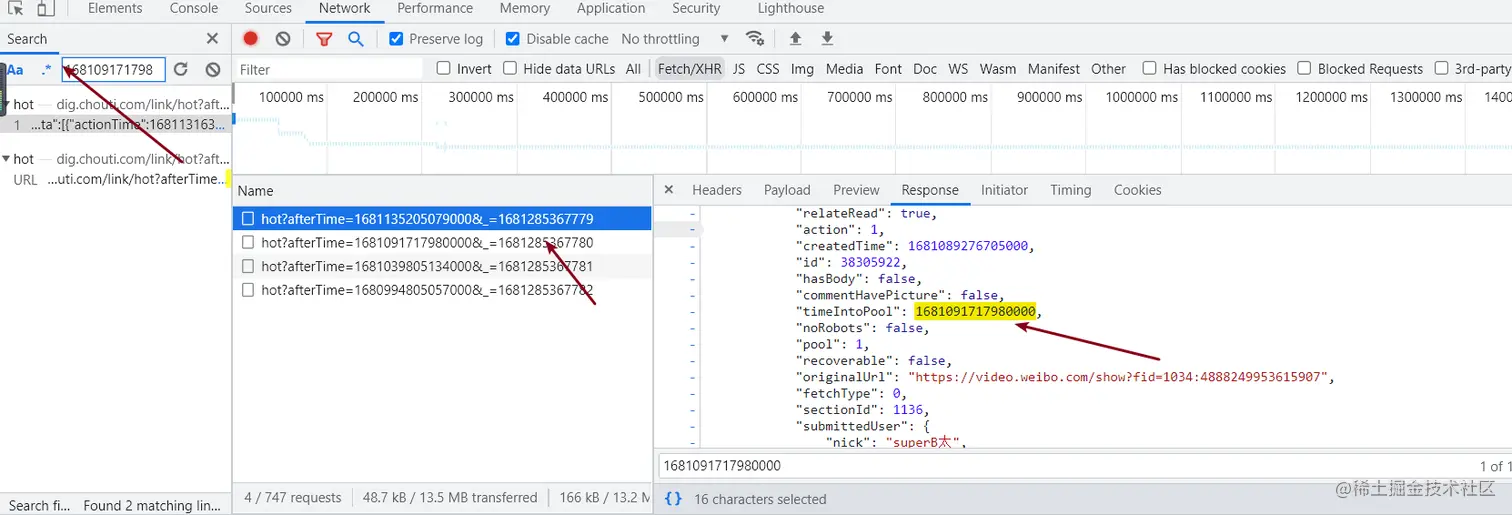Show the Timing tab

tap(1071, 190)
